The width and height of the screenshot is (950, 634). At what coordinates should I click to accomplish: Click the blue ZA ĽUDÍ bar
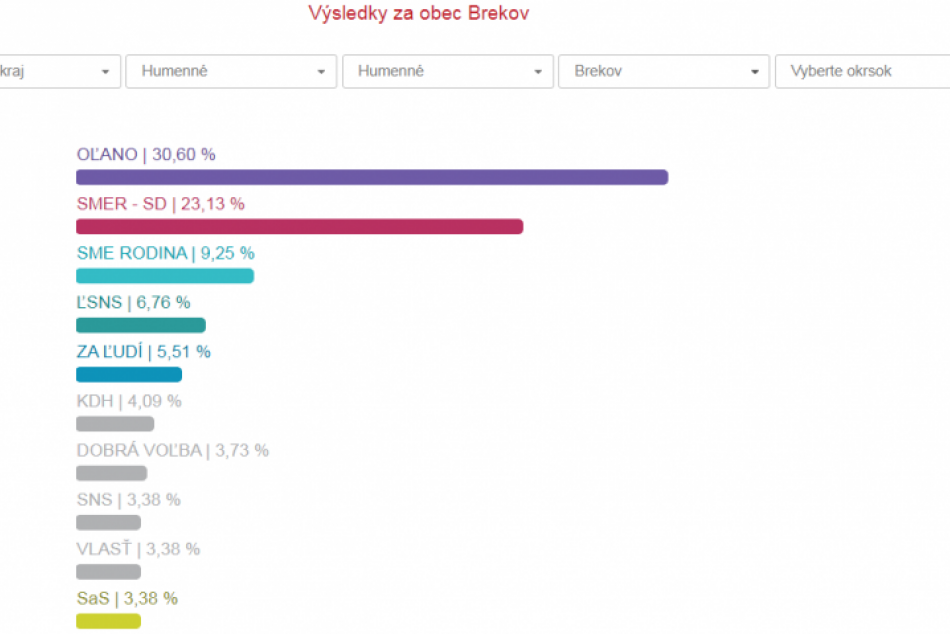(x=129, y=374)
